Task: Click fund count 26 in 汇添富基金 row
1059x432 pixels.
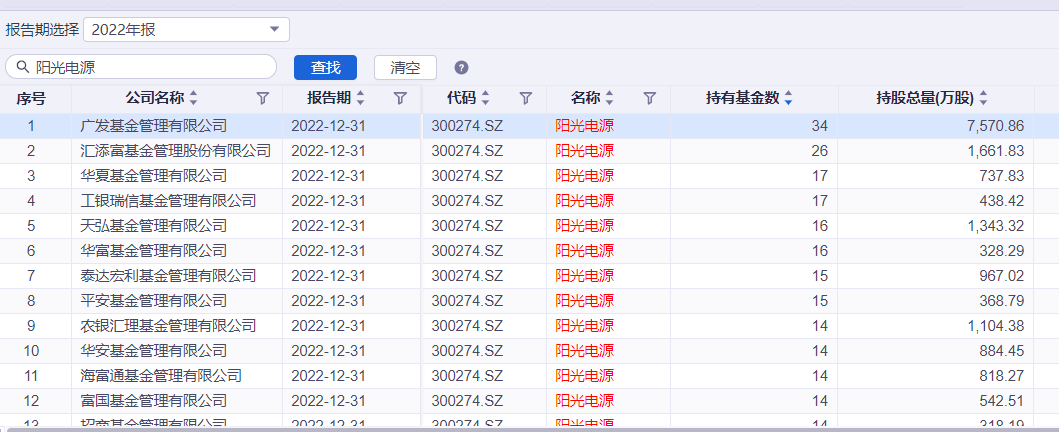Action: (x=820, y=151)
